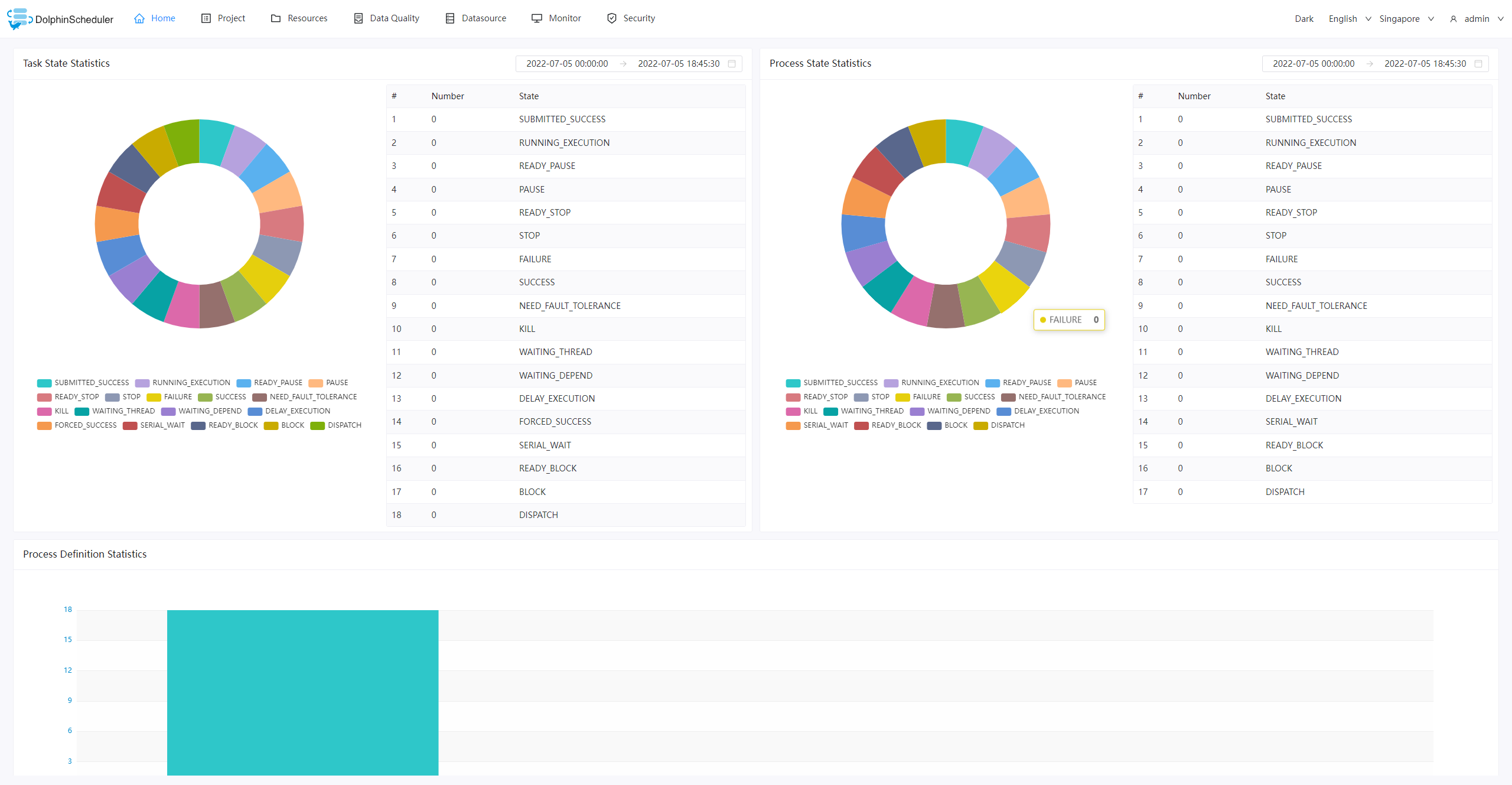
Task: Expand the English language dropdown
Action: (x=1348, y=18)
